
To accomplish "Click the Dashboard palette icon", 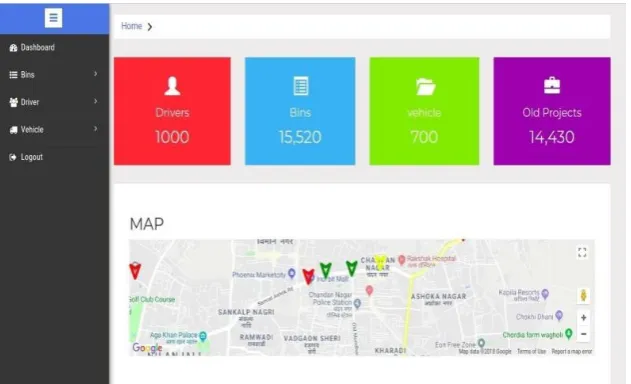I will pyautogui.click(x=13, y=47).
